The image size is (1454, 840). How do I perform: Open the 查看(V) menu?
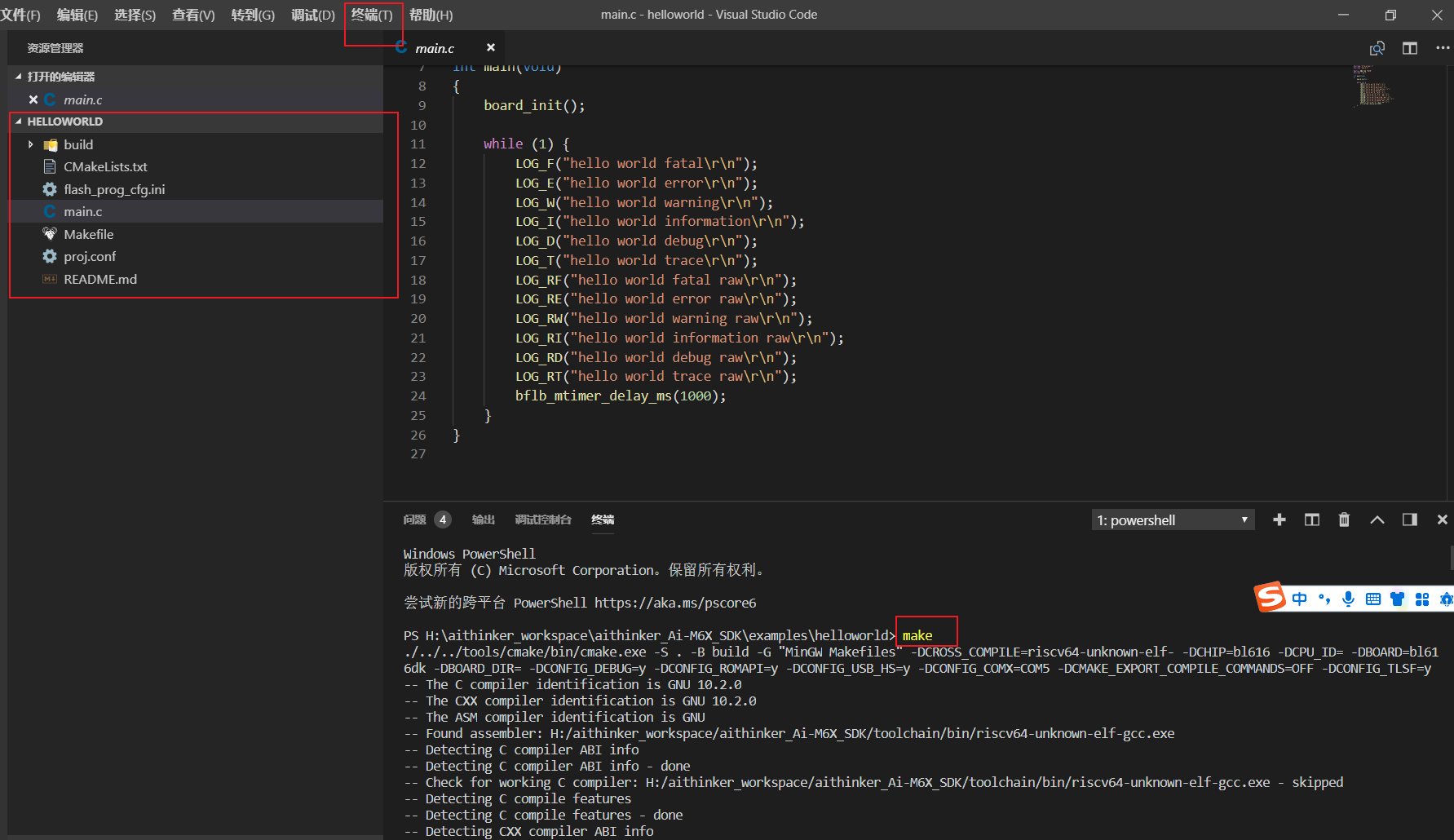(193, 15)
